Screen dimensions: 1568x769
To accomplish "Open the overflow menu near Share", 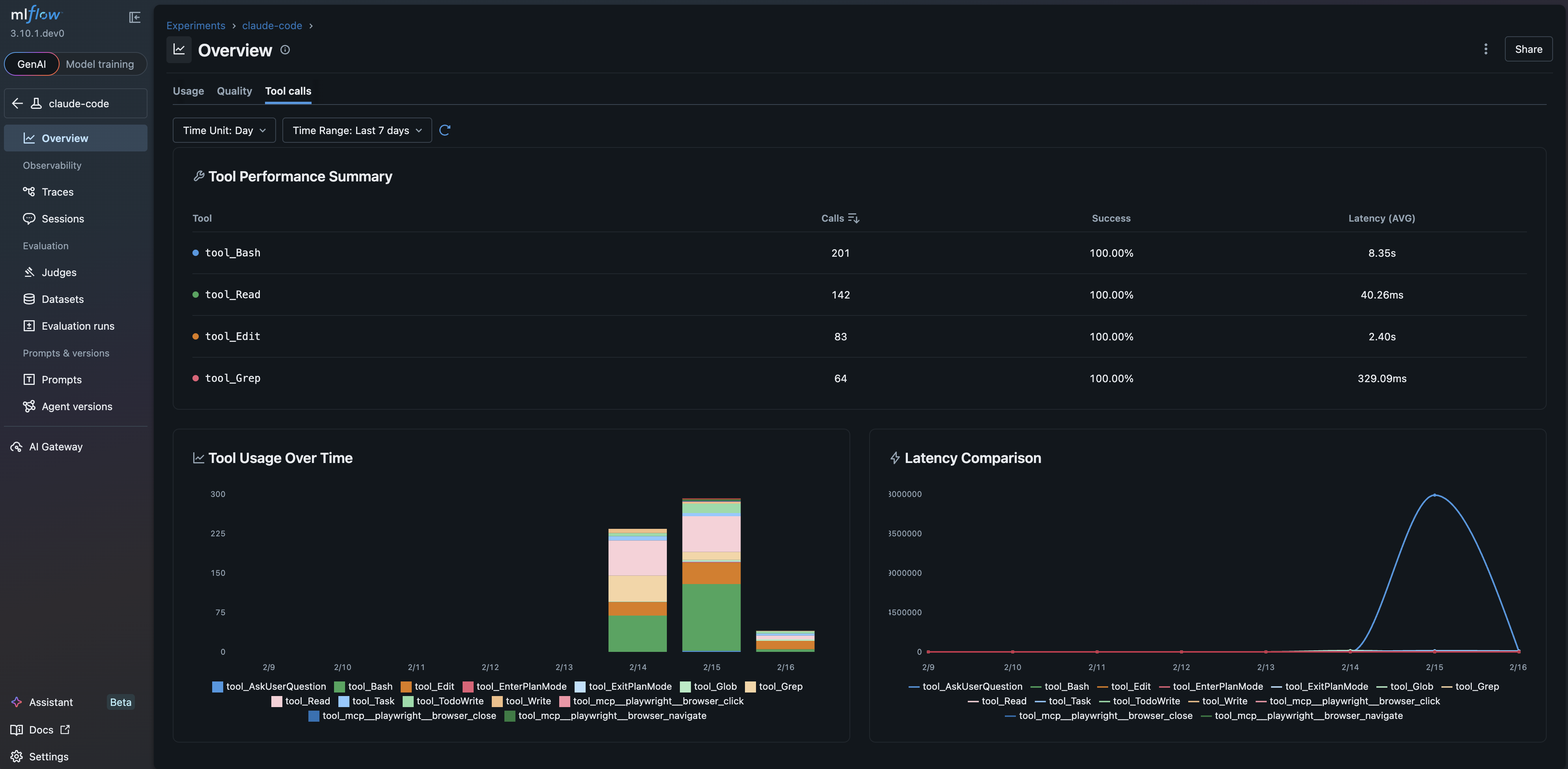I will coord(1485,49).
